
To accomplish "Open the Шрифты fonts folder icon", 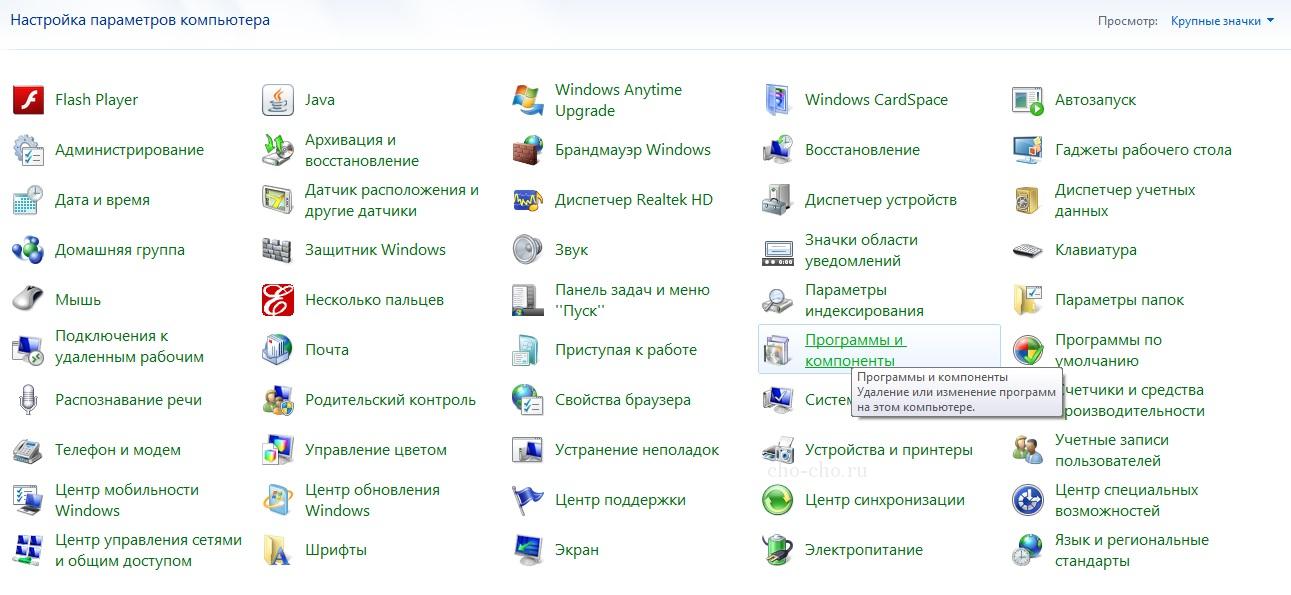I will (277, 550).
